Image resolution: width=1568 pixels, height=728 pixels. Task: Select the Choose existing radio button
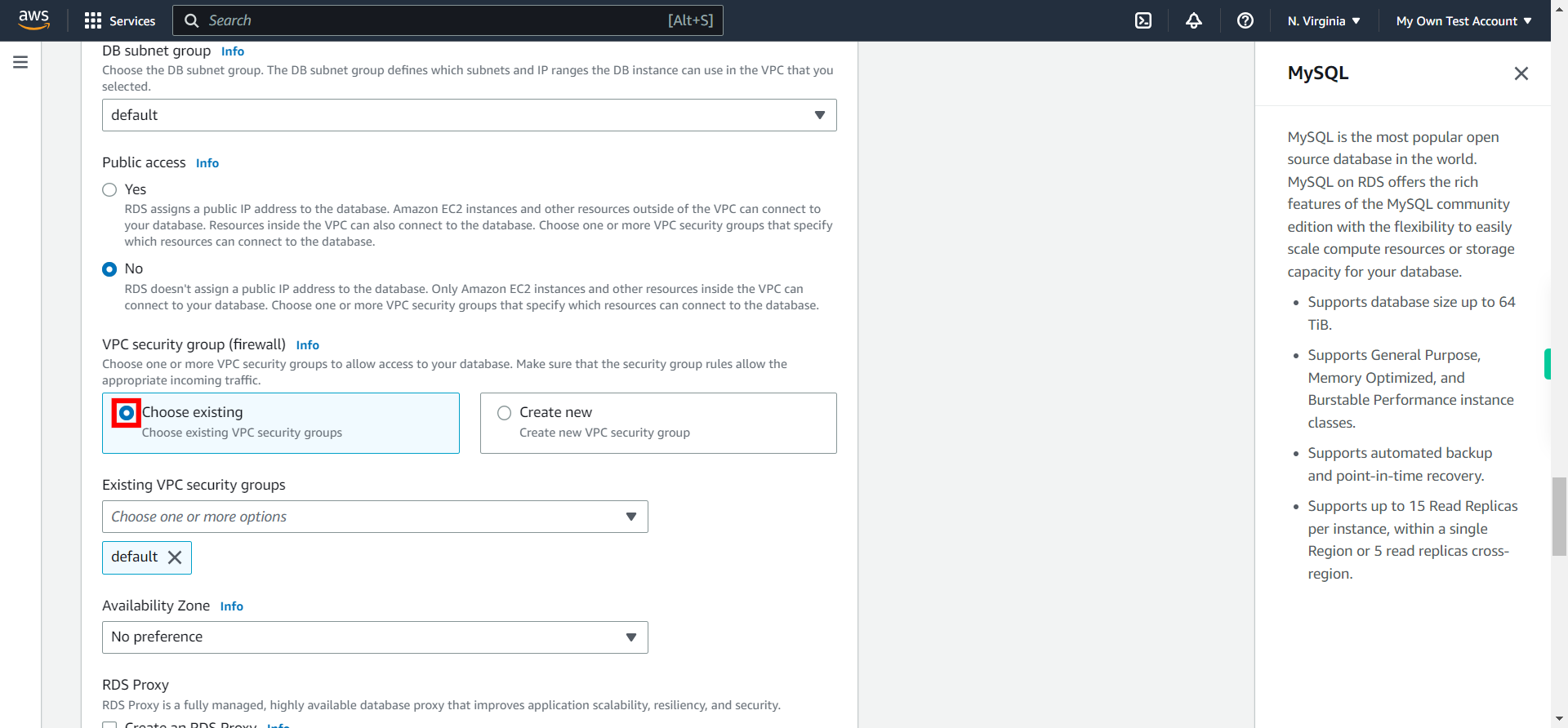click(x=127, y=413)
